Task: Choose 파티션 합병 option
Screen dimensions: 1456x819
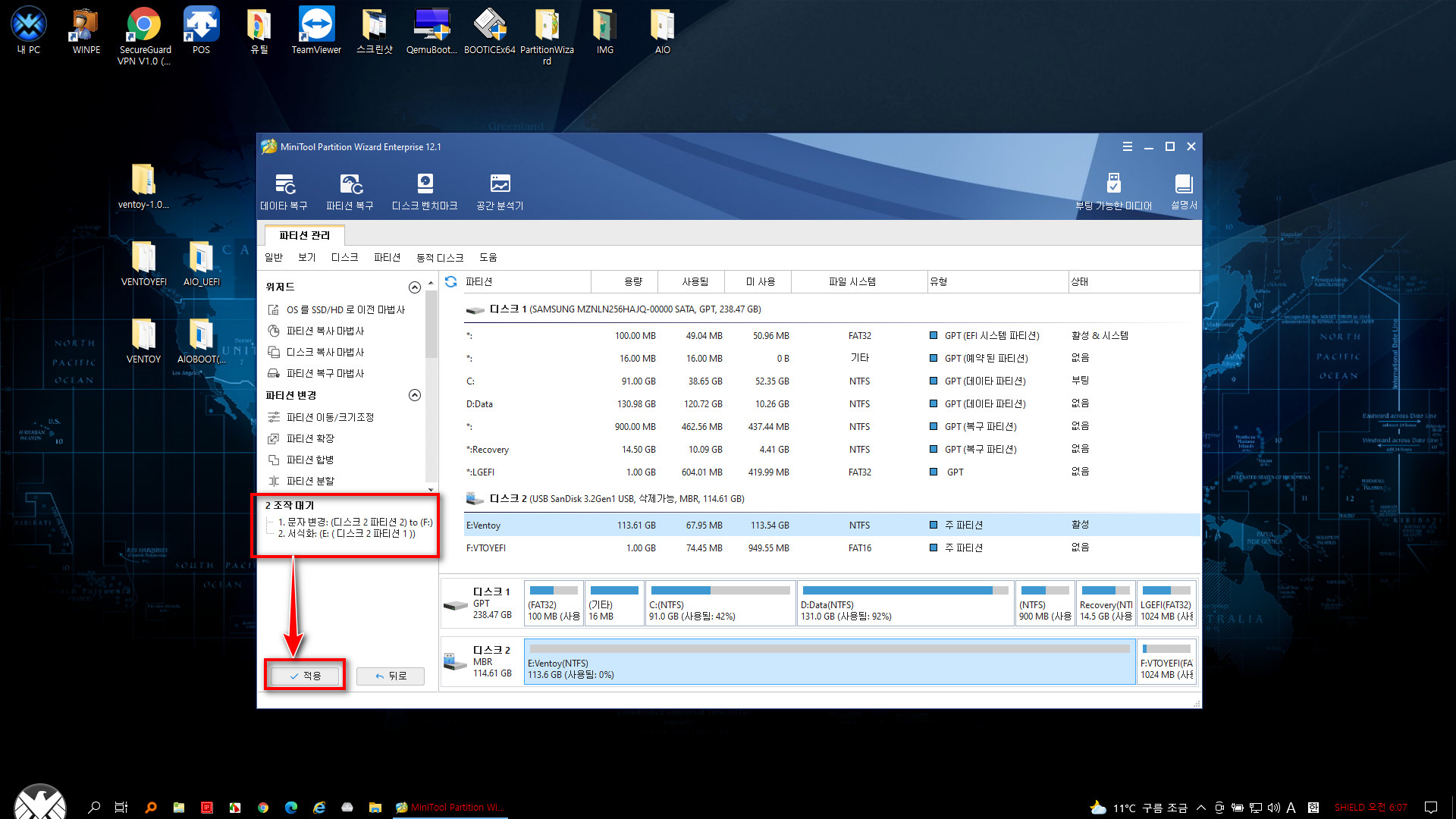Action: (301, 460)
